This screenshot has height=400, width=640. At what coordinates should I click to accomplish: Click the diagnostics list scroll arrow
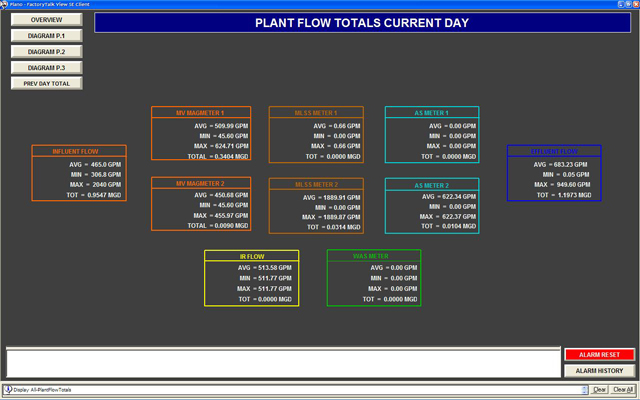[585, 389]
